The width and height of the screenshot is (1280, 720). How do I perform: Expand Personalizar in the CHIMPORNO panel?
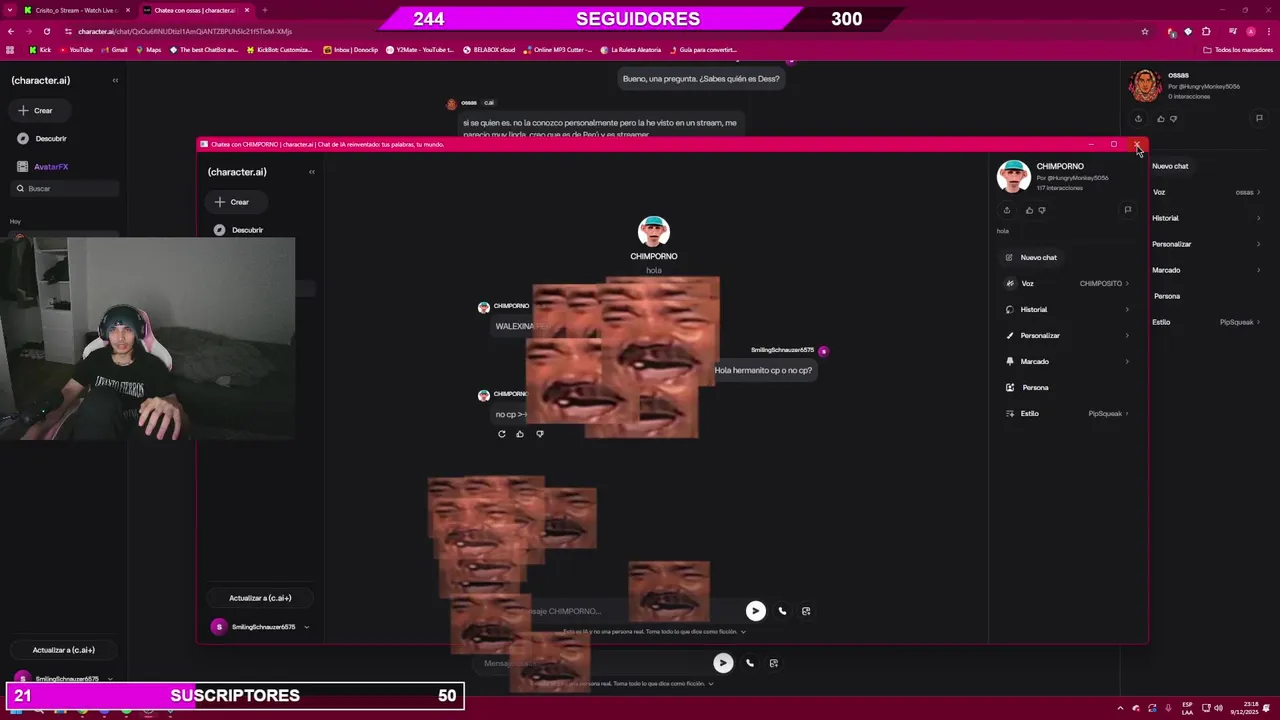tap(1066, 335)
